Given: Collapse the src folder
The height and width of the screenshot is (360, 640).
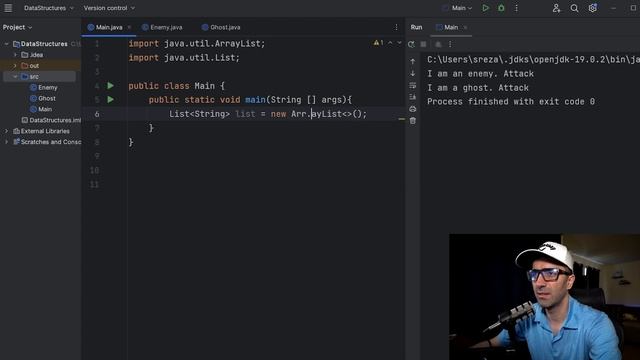Looking at the screenshot, I should click(x=16, y=77).
